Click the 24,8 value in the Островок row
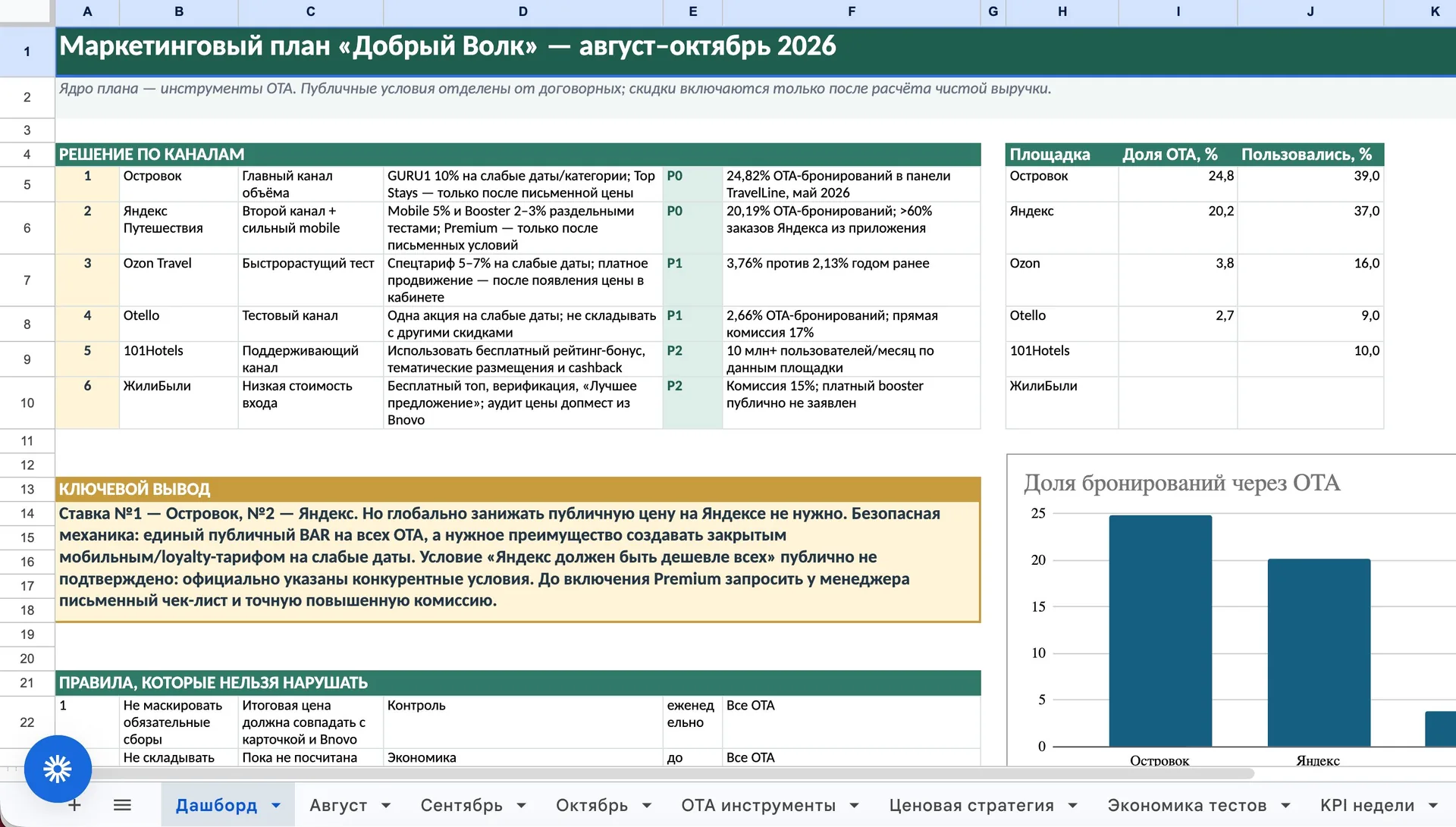The height and width of the screenshot is (827, 1456). [1178, 184]
